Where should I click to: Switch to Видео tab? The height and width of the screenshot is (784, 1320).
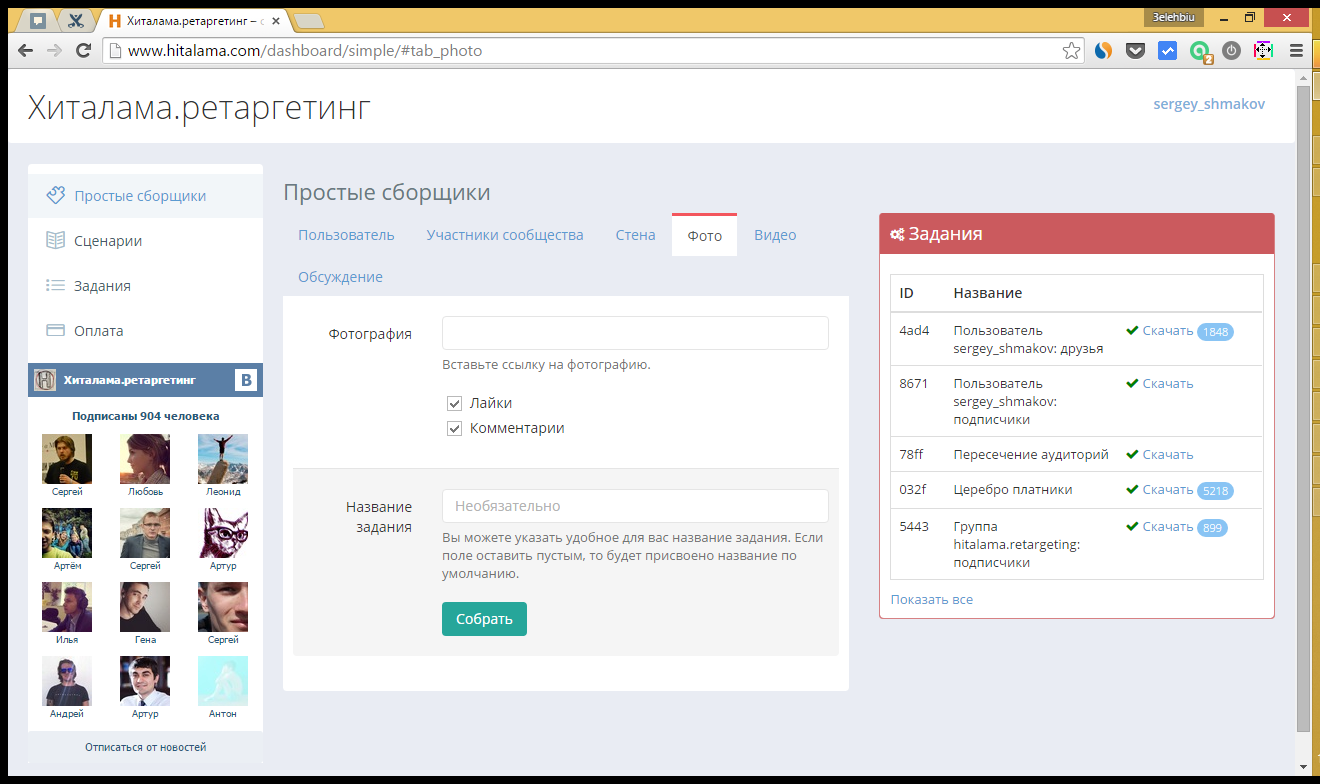[x=775, y=235]
